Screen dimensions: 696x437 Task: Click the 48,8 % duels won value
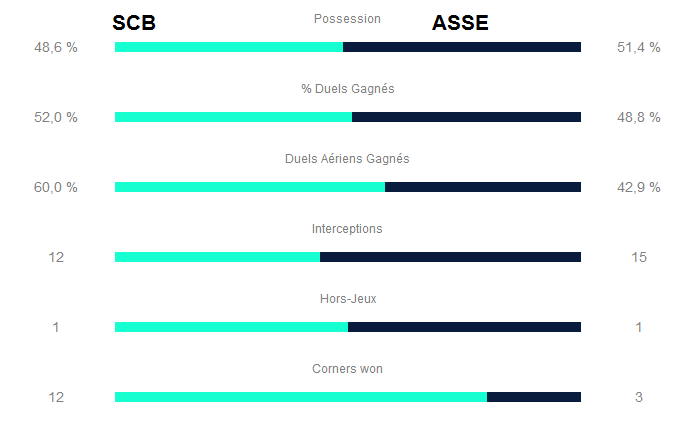click(x=638, y=117)
